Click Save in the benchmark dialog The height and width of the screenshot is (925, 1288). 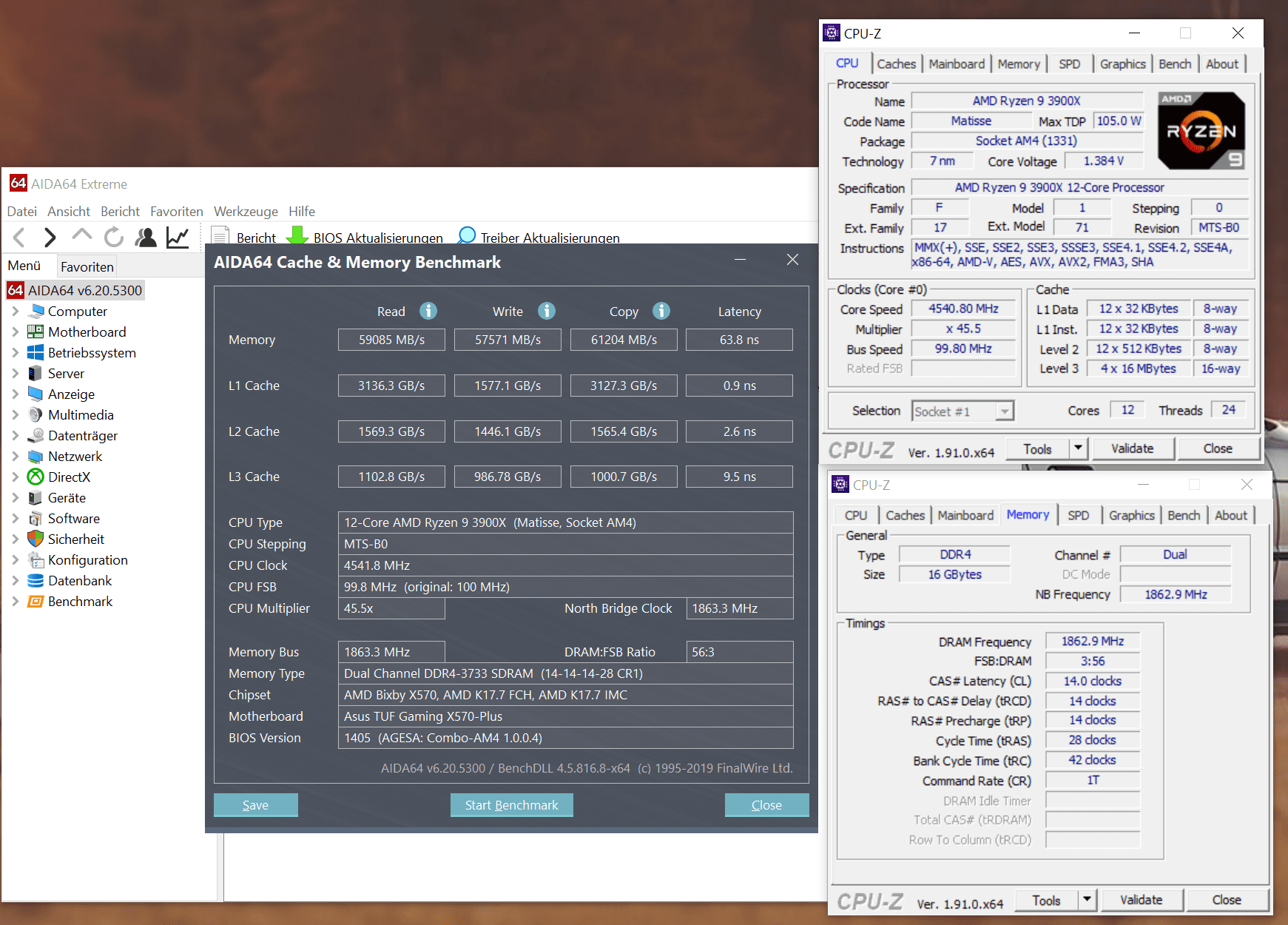click(x=255, y=805)
